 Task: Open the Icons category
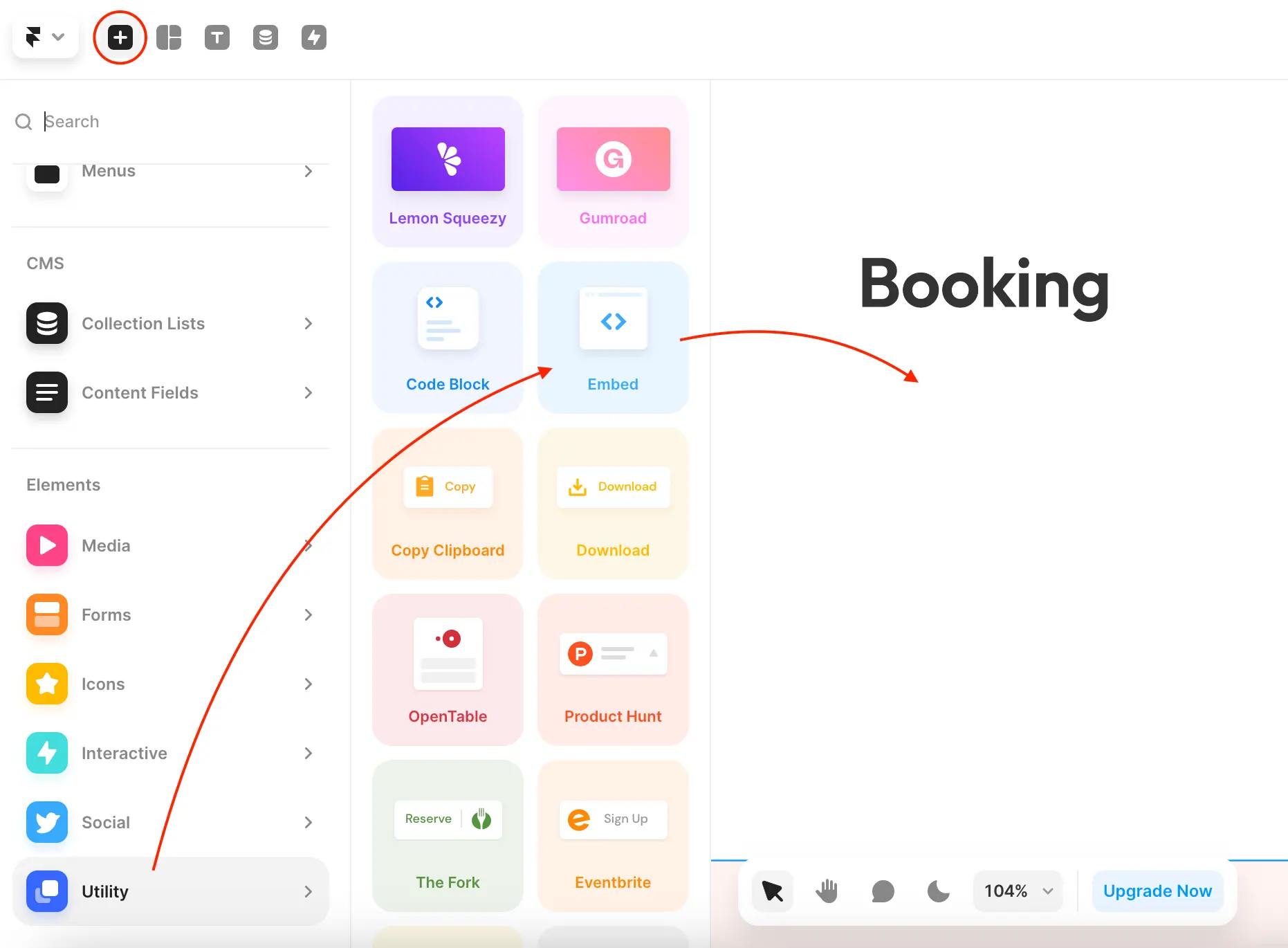pyautogui.click(x=170, y=684)
